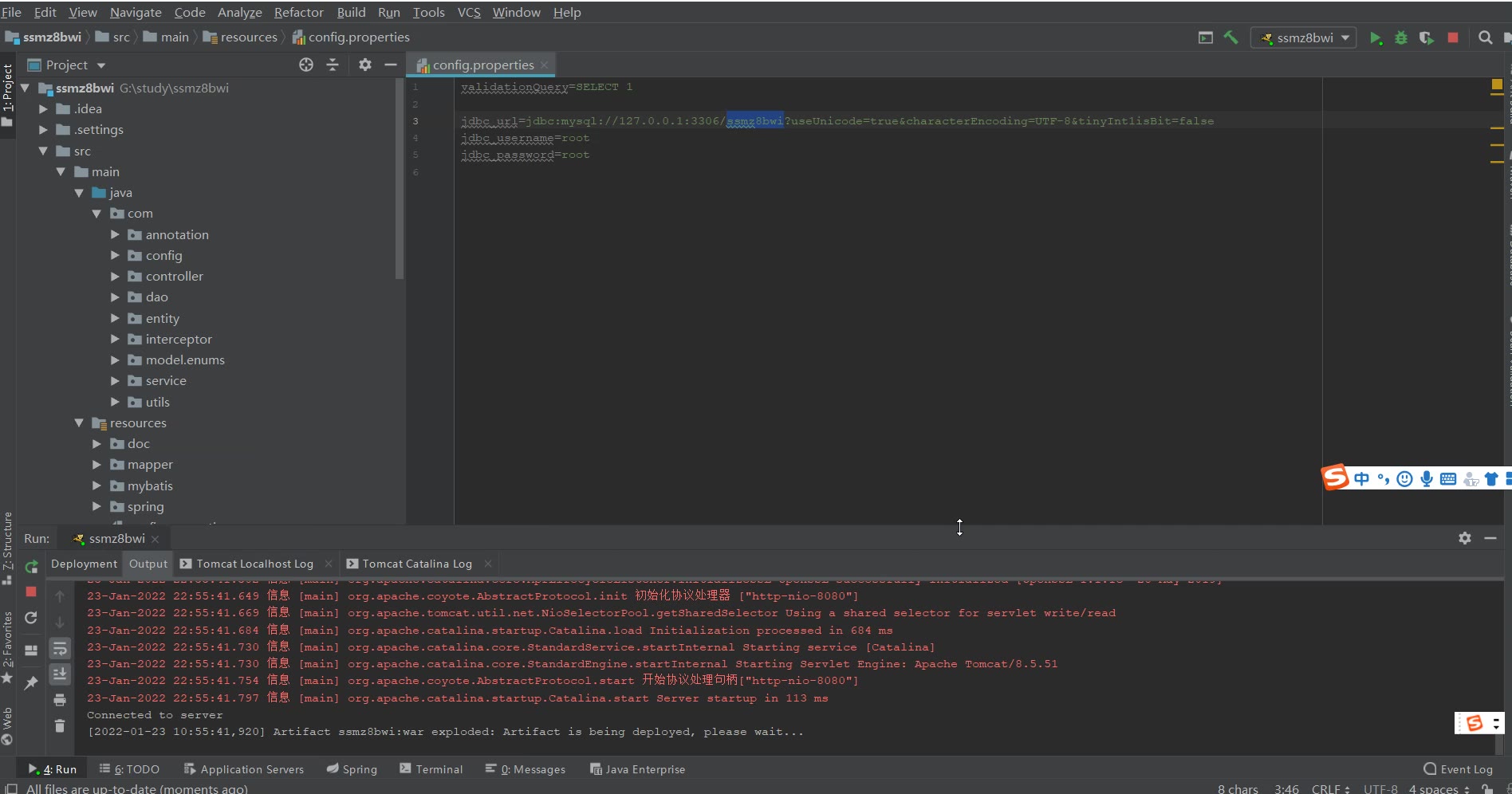Open the Event Log
This screenshot has height=794, width=1512.
click(x=1458, y=769)
